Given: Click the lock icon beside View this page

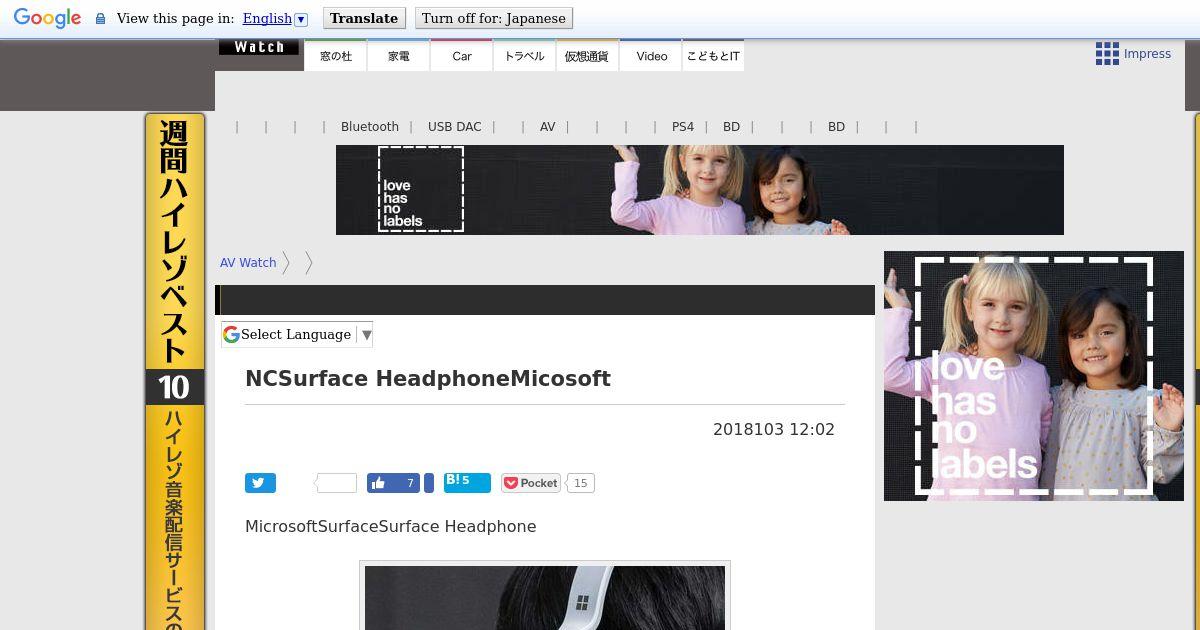Looking at the screenshot, I should (100, 18).
